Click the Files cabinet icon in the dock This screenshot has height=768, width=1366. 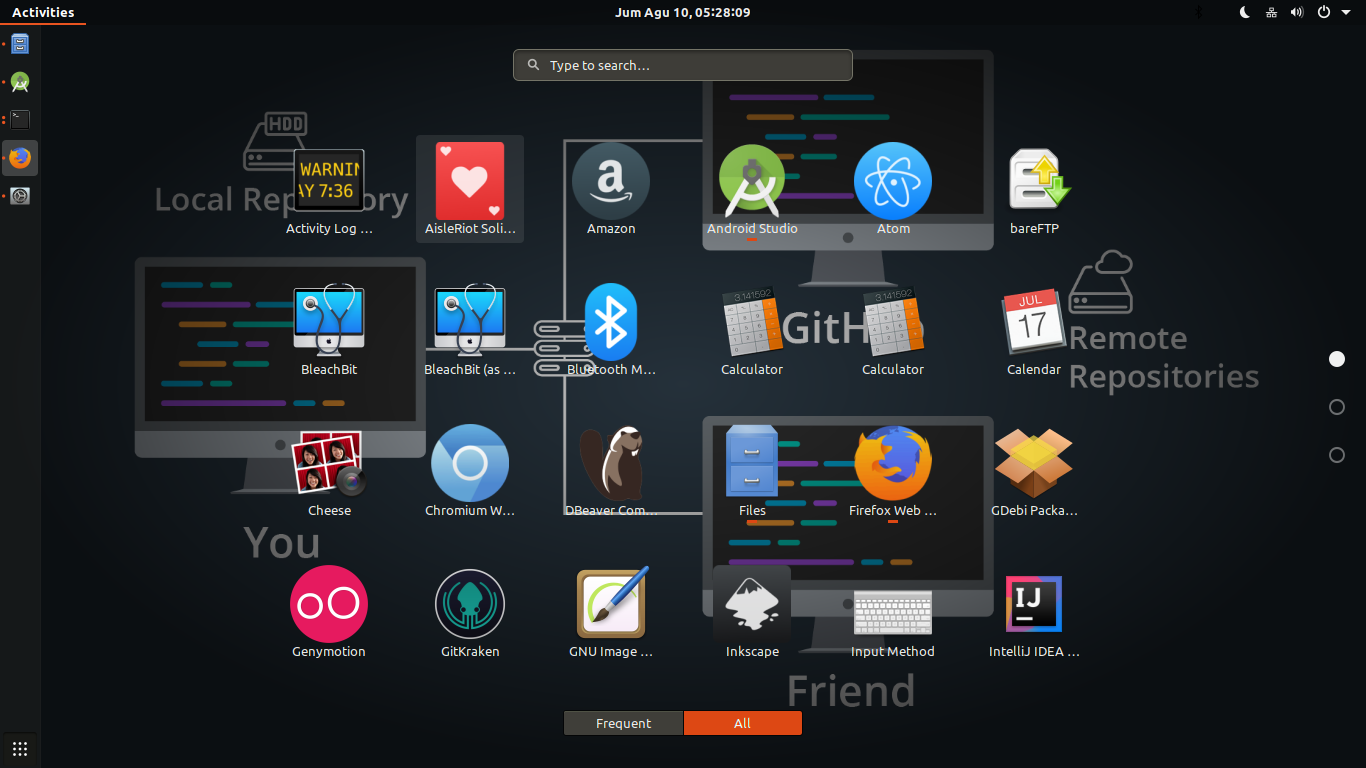[20, 44]
